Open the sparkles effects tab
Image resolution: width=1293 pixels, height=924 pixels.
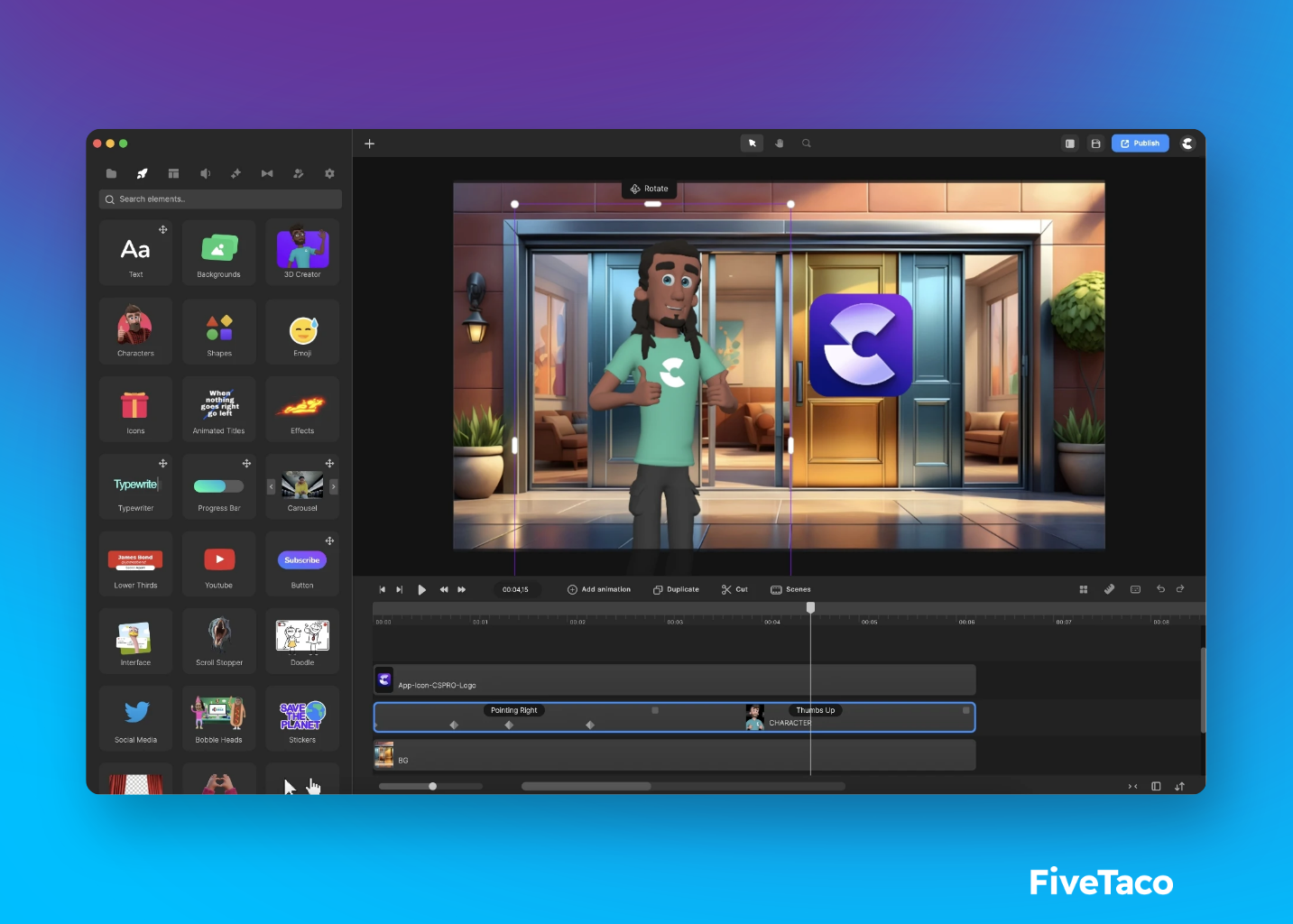[x=236, y=173]
